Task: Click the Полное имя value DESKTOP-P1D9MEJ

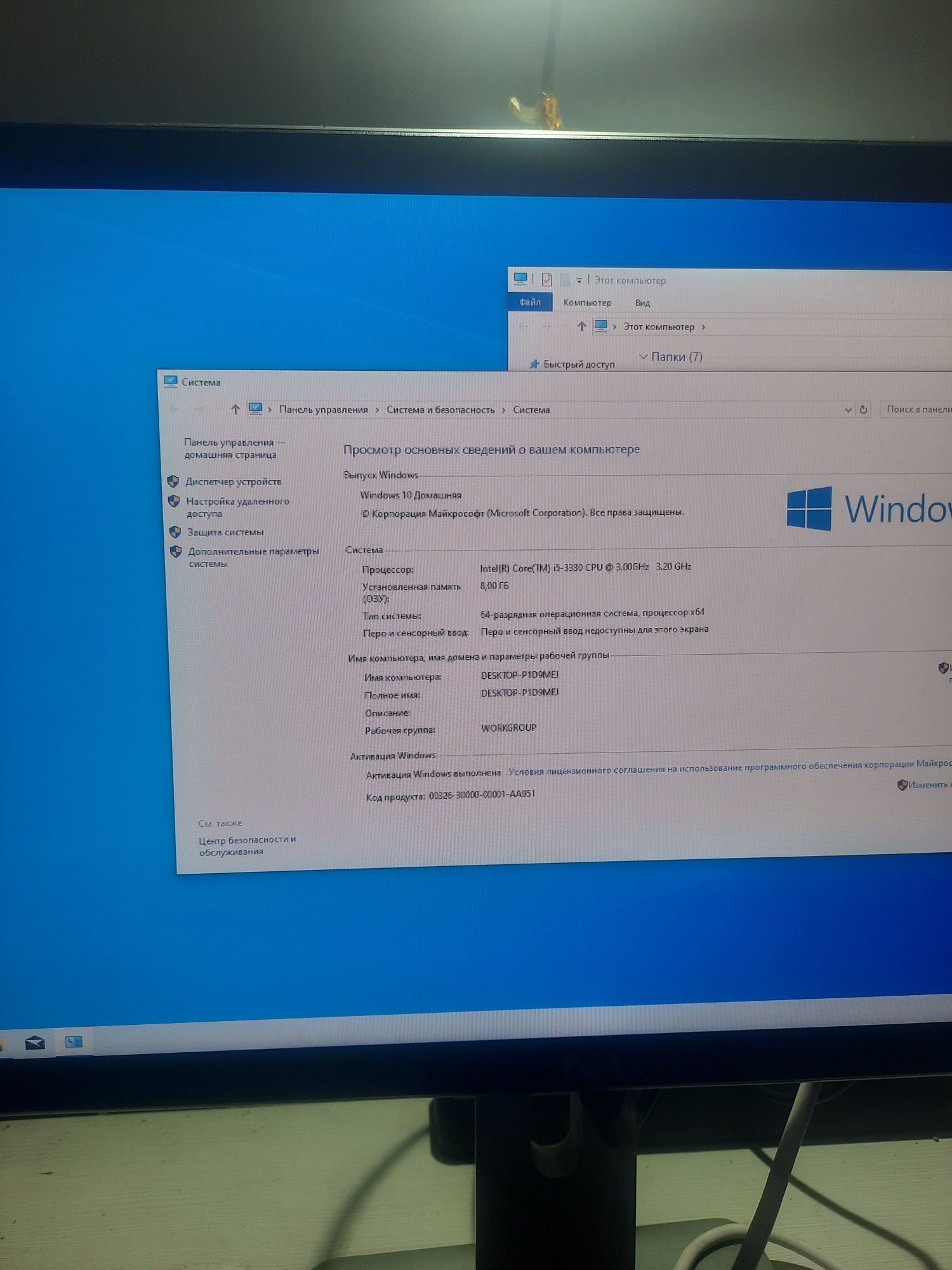Action: click(x=520, y=692)
